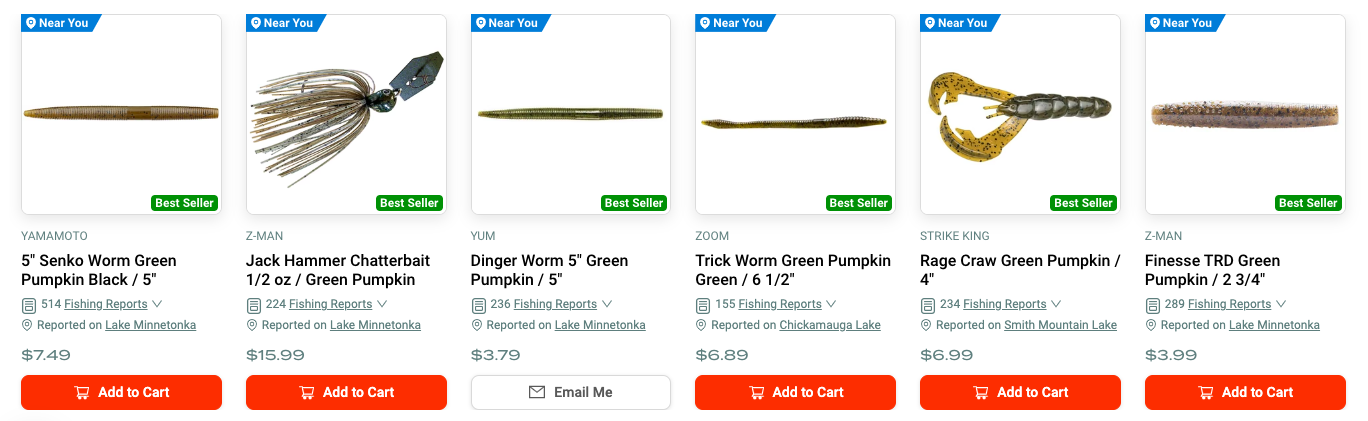Open the Smith Mountain Lake link
The height and width of the screenshot is (421, 1368).
[1060, 325]
